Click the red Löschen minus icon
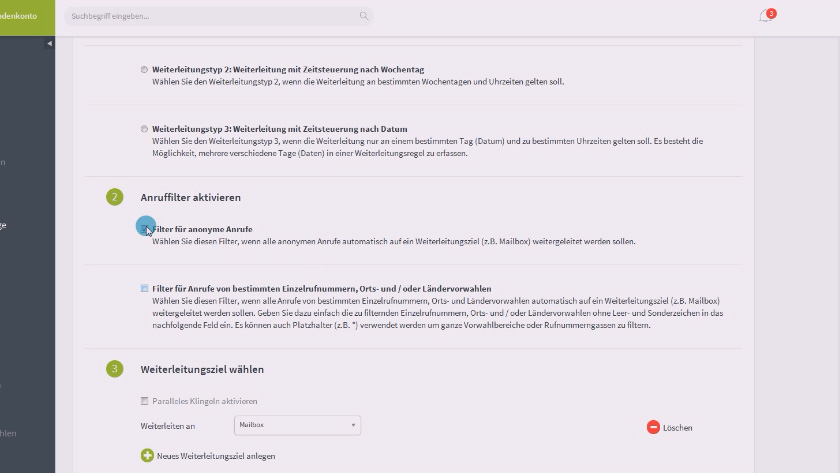This screenshot has width=840, height=473. tap(653, 427)
